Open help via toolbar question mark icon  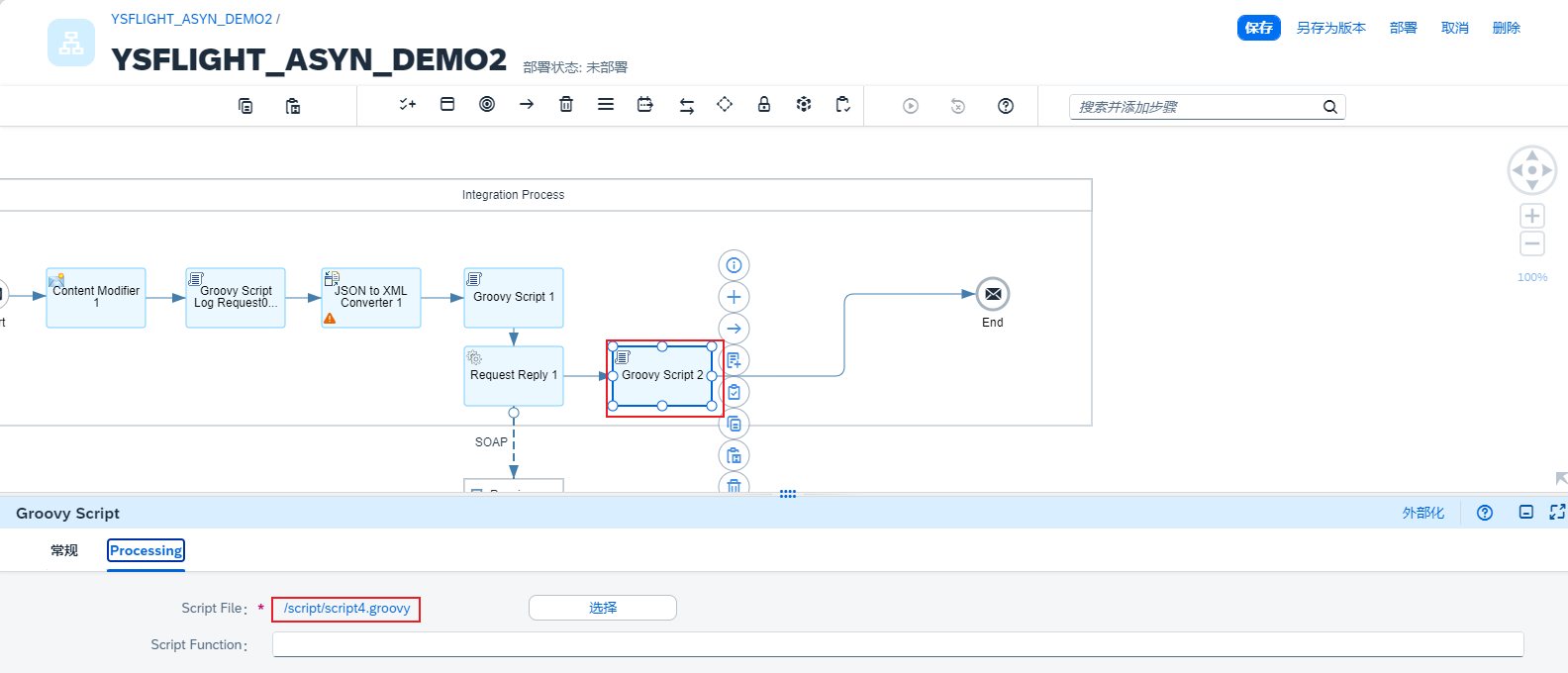pyautogui.click(x=1006, y=106)
